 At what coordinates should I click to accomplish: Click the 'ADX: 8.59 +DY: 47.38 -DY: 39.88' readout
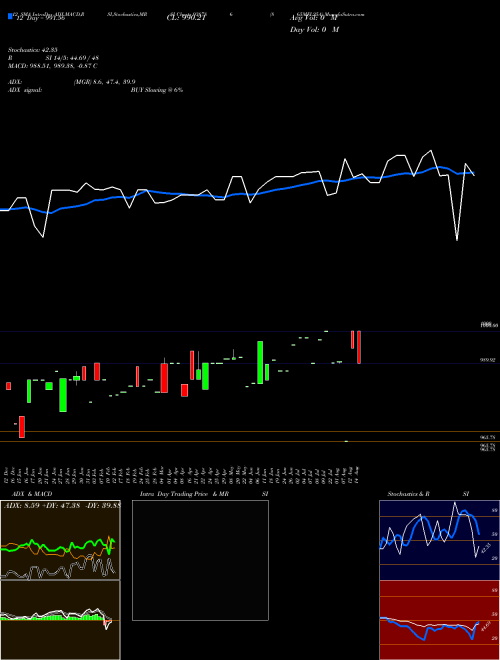[62, 505]
